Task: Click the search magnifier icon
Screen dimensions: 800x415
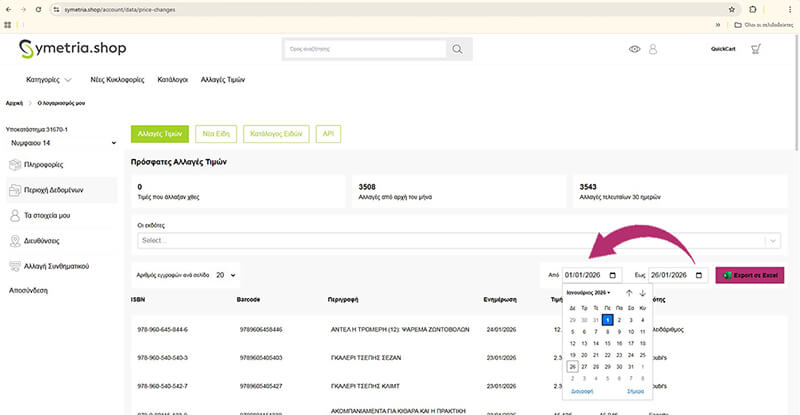Action: click(x=457, y=48)
